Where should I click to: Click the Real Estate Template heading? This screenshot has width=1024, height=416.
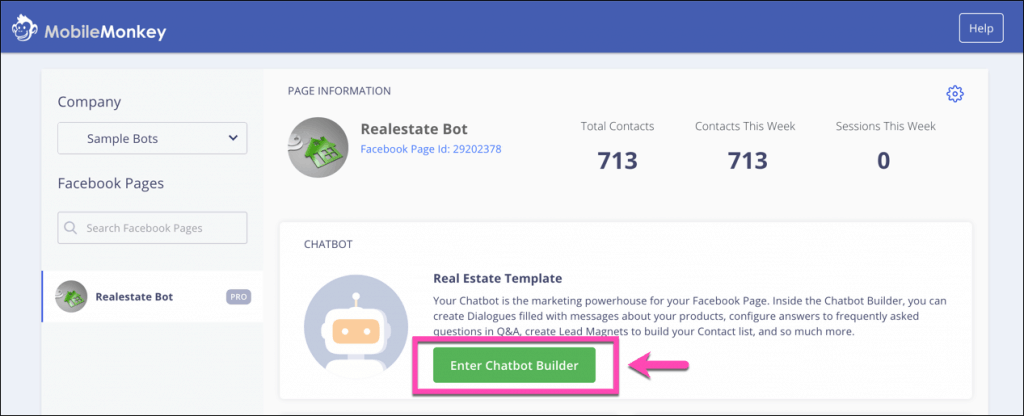(x=498, y=278)
